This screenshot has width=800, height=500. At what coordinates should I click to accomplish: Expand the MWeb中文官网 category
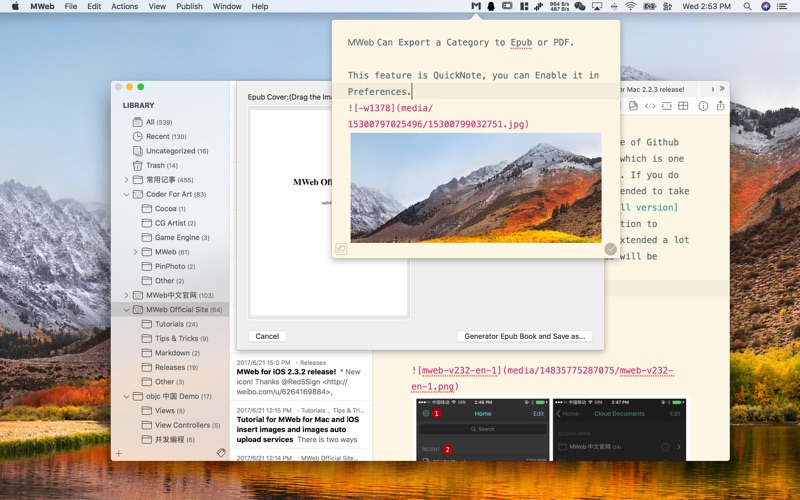pyautogui.click(x=127, y=295)
